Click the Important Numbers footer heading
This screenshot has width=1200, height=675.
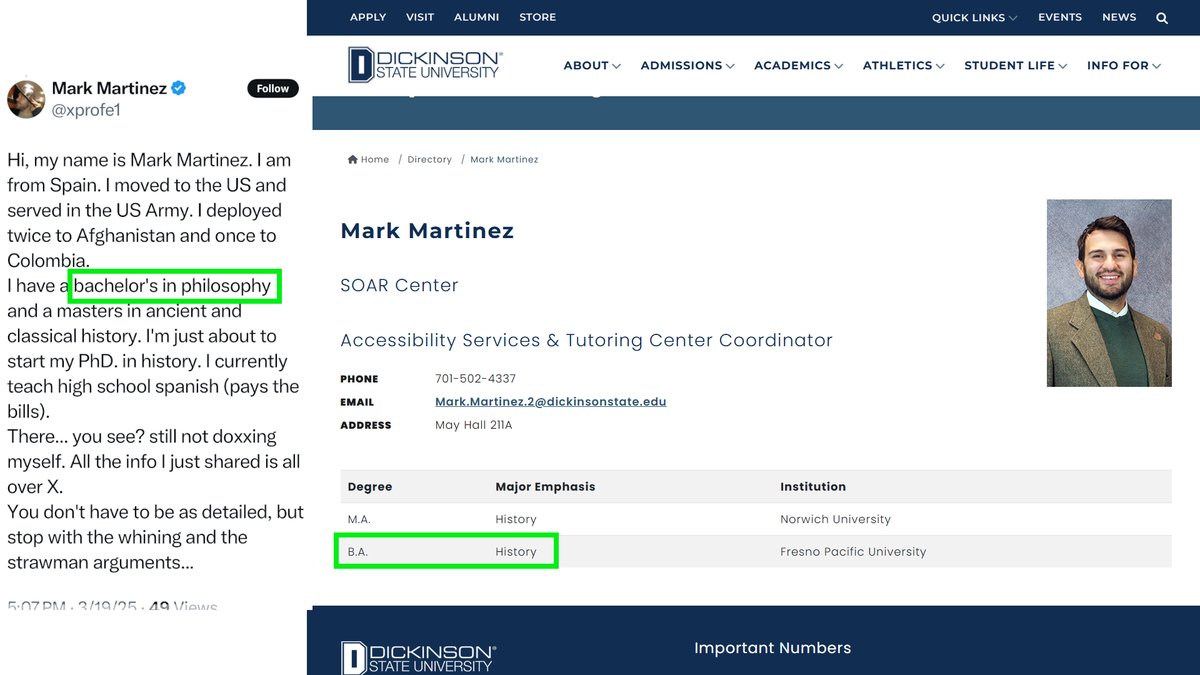point(773,648)
